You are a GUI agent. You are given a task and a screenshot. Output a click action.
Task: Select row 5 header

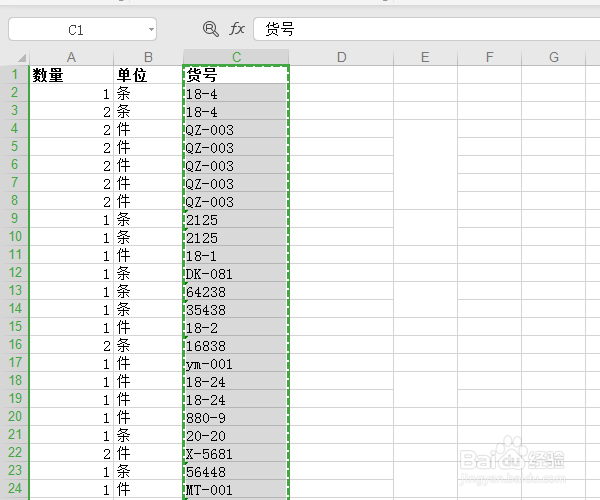[x=15, y=147]
